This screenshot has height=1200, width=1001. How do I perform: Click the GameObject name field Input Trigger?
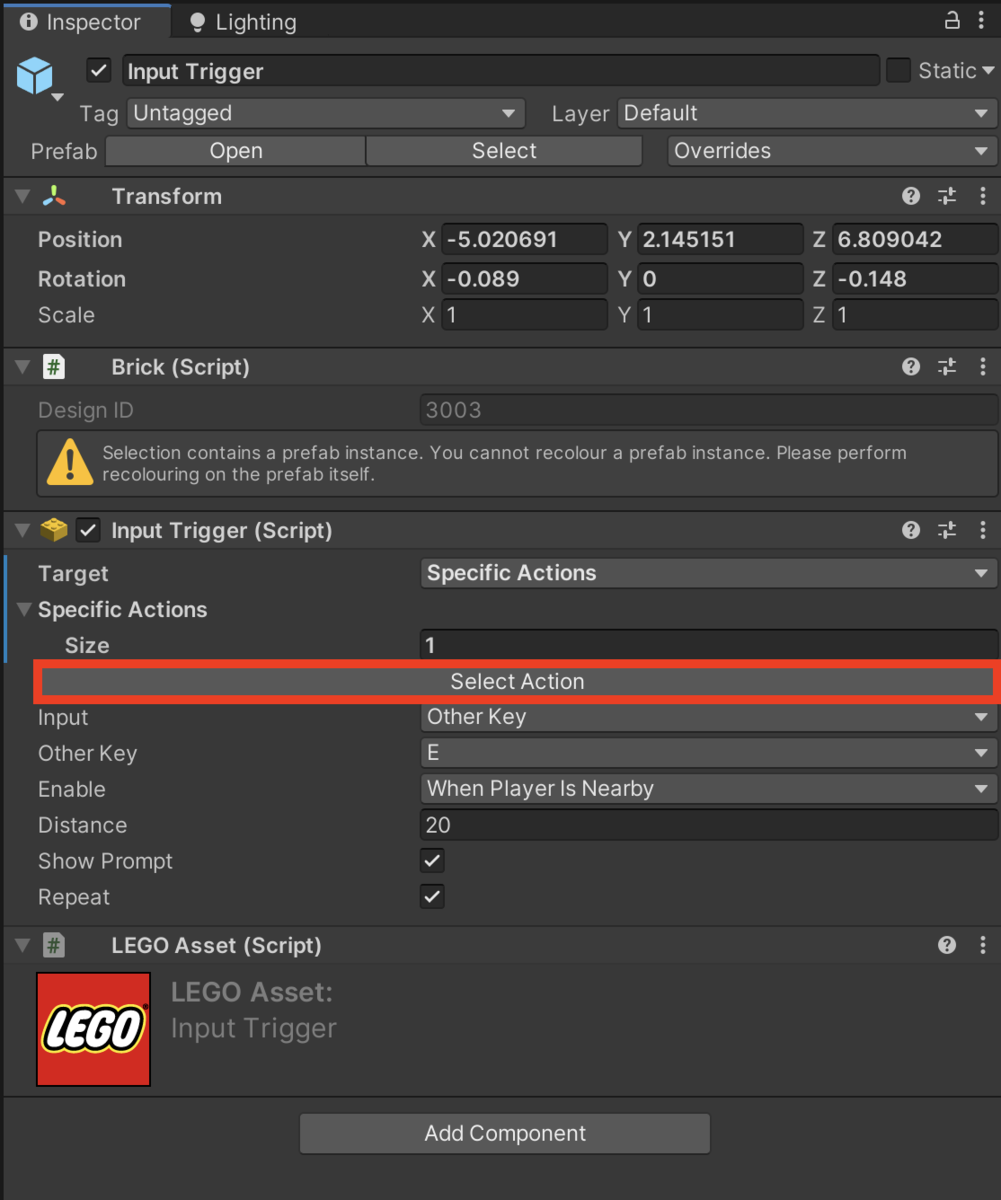point(501,71)
